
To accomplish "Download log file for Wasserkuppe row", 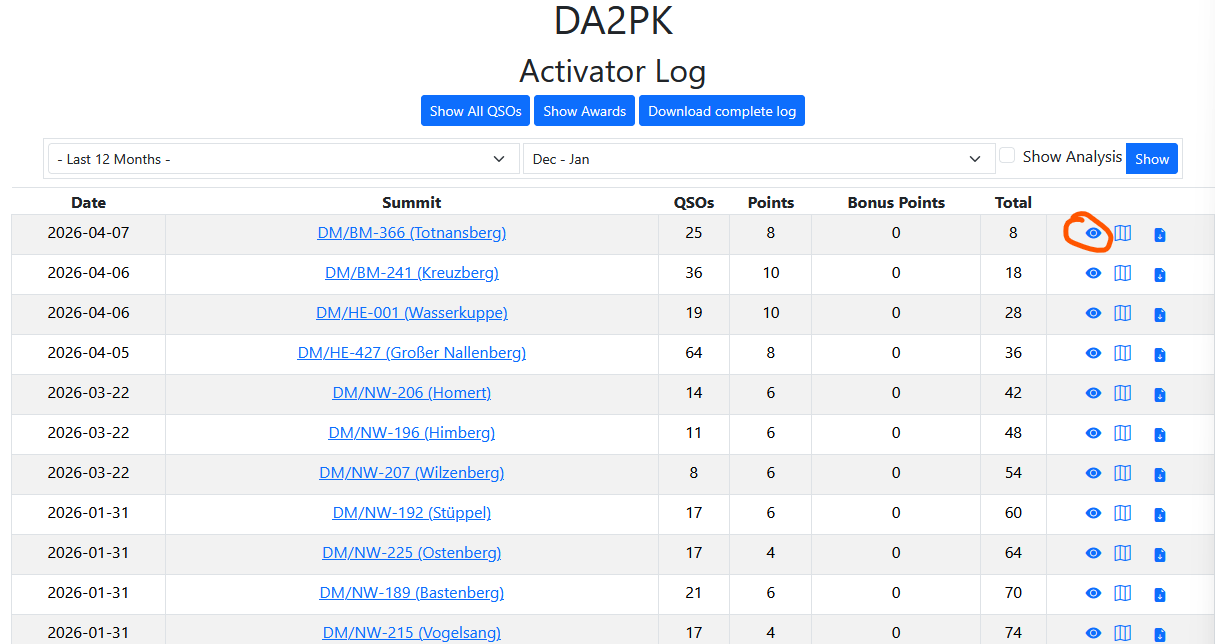I will coord(1160,314).
